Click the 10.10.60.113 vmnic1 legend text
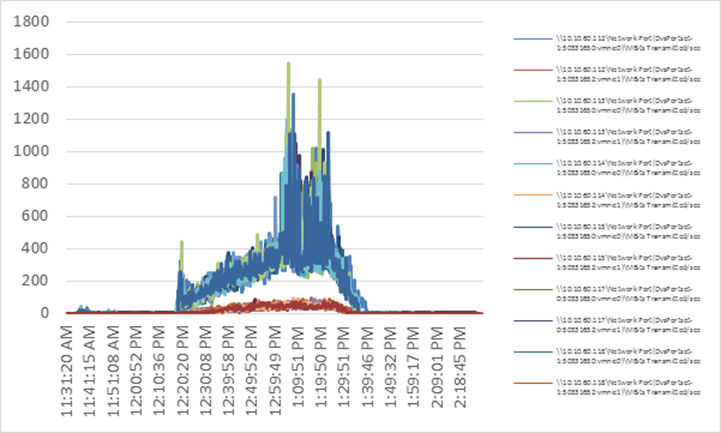Viewport: 721px width, 433px height. tap(628, 137)
